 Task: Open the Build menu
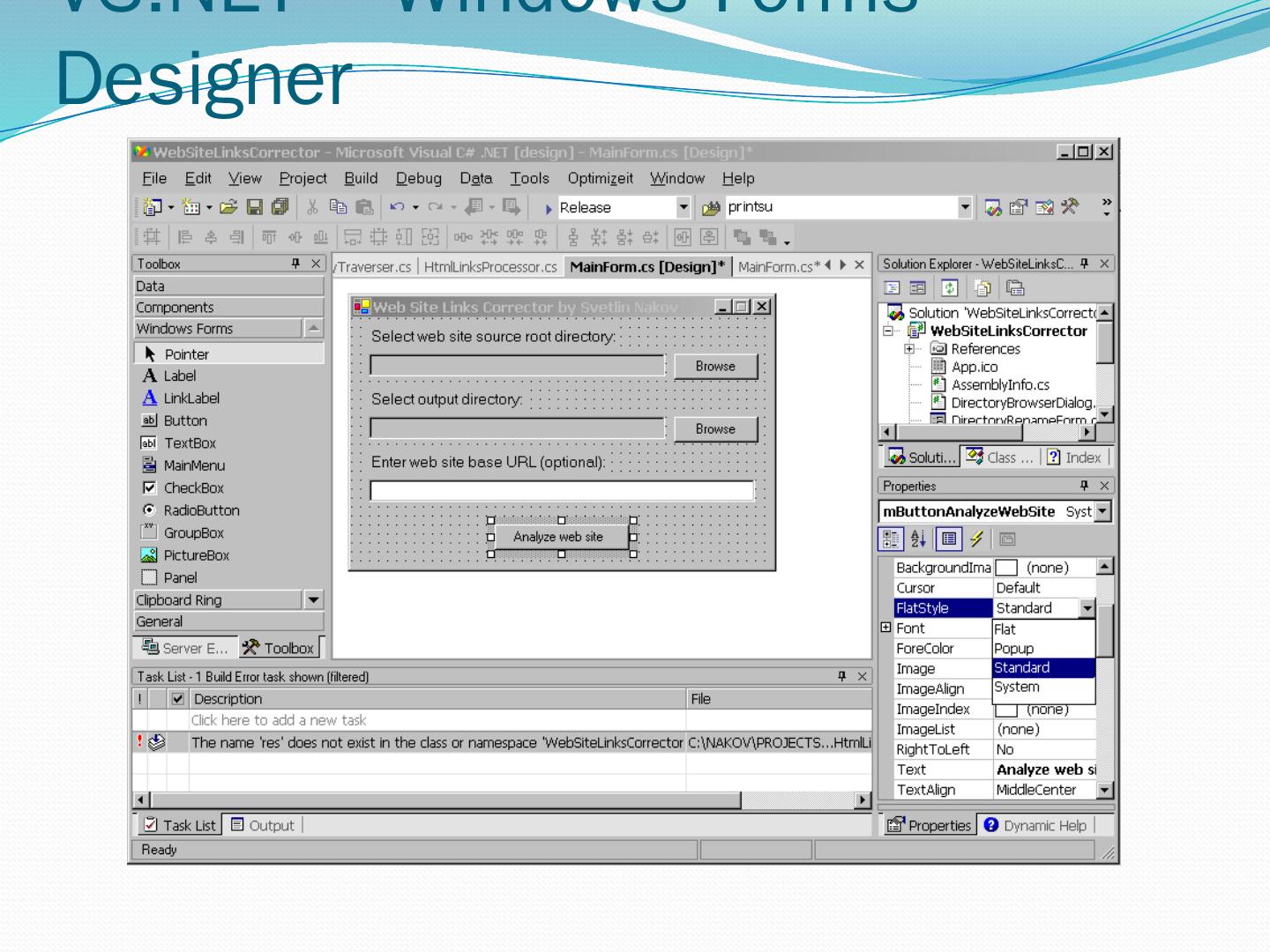(x=361, y=178)
